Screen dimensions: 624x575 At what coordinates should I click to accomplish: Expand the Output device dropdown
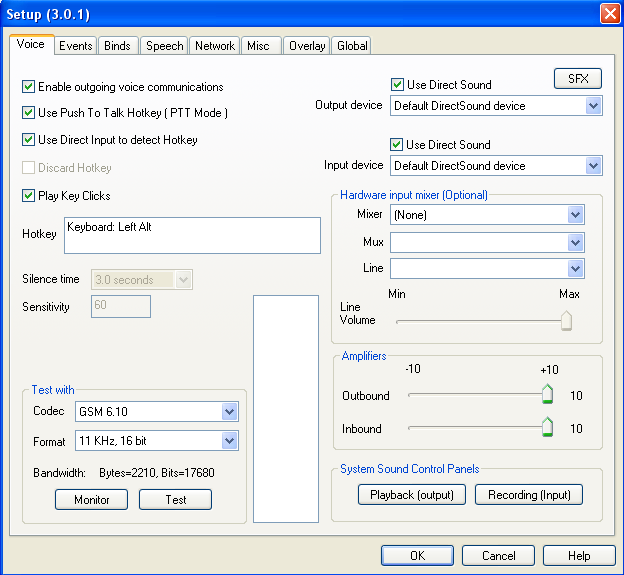click(x=593, y=105)
